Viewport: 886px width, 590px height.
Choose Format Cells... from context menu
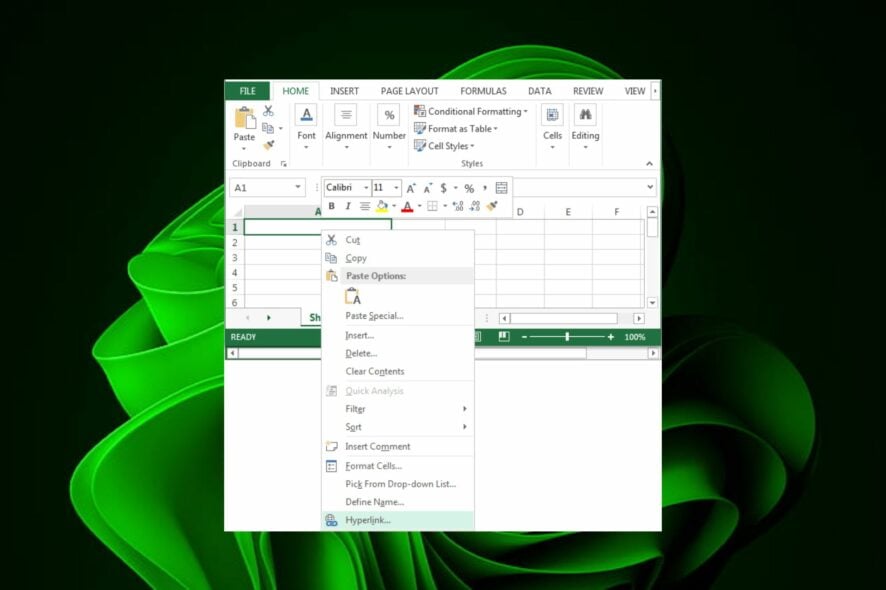[398, 466]
